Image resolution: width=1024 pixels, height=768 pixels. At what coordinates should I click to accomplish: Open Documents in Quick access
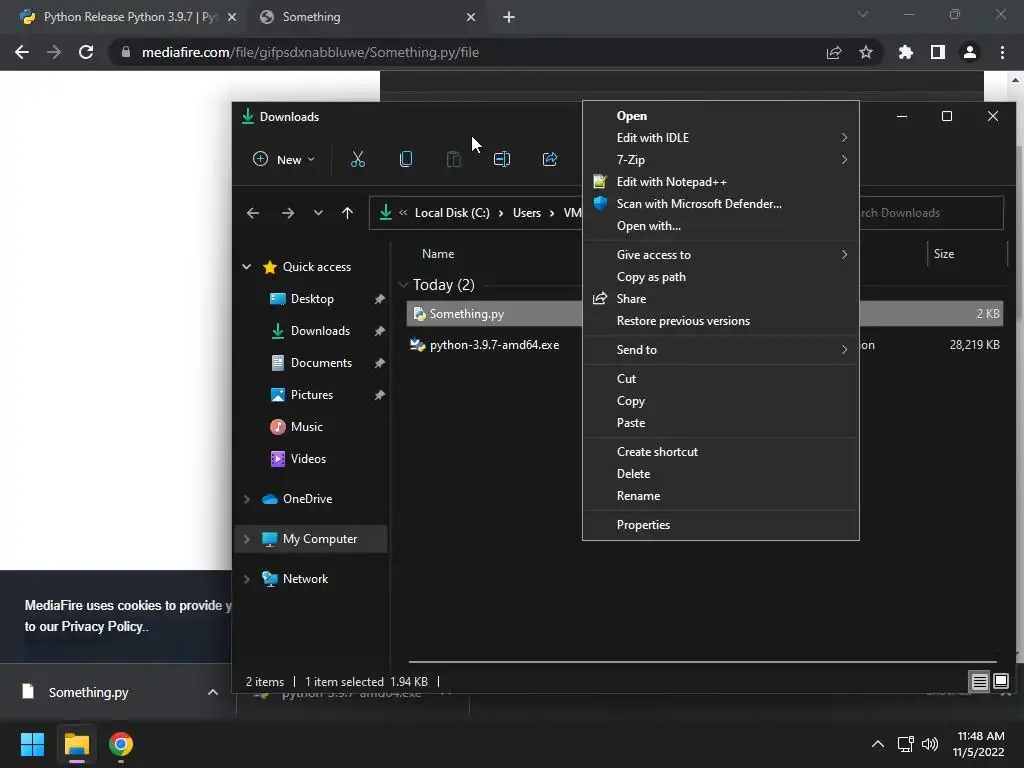(x=321, y=363)
